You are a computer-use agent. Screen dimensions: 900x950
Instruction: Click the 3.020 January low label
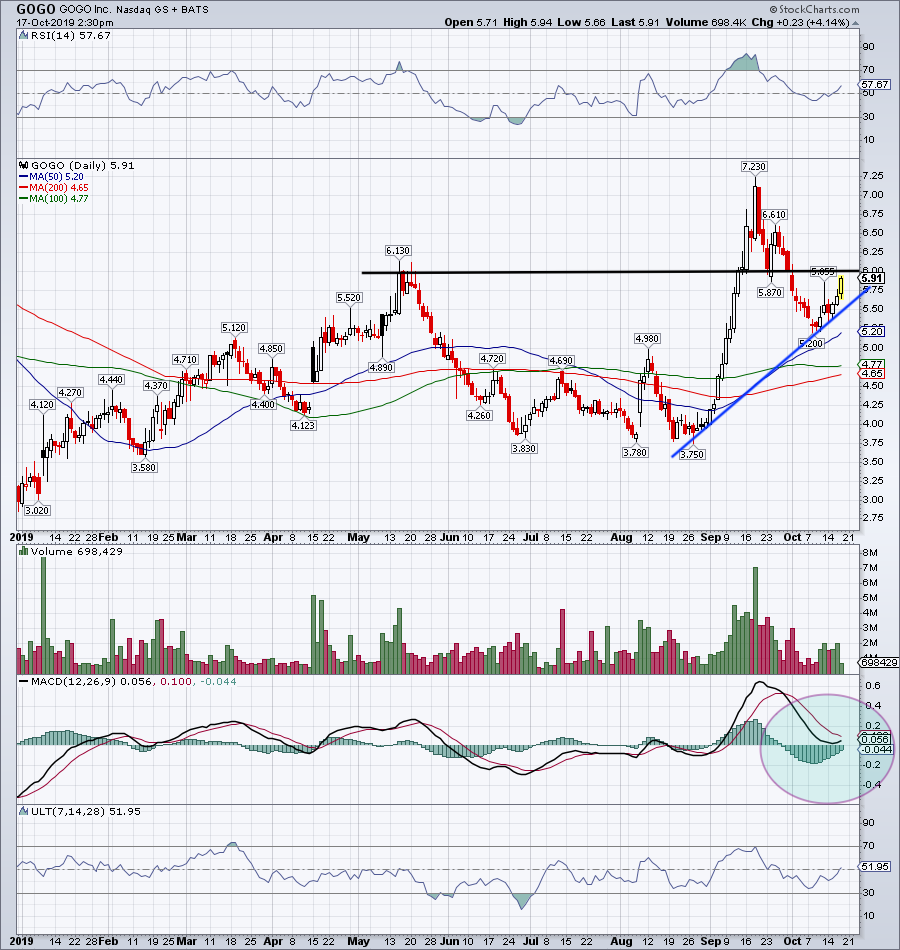(x=37, y=510)
